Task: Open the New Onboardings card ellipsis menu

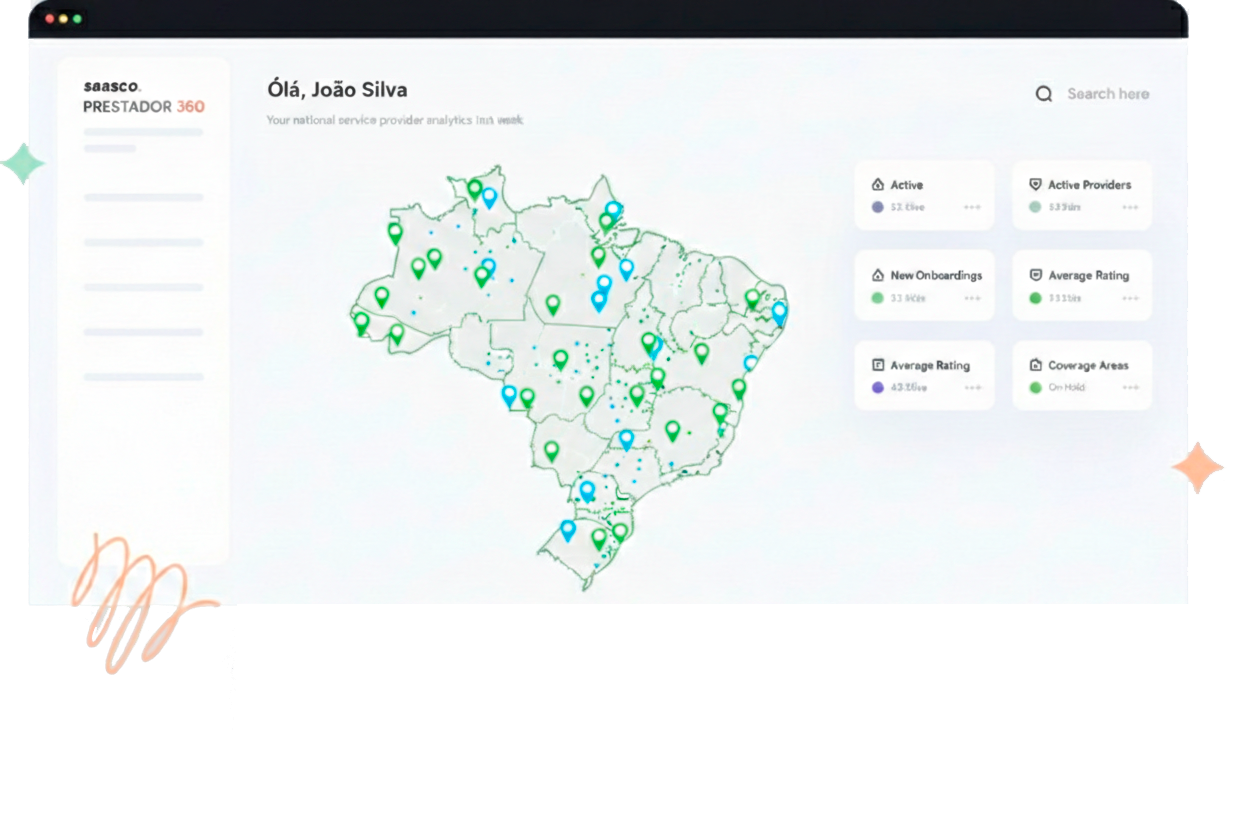Action: tap(972, 298)
